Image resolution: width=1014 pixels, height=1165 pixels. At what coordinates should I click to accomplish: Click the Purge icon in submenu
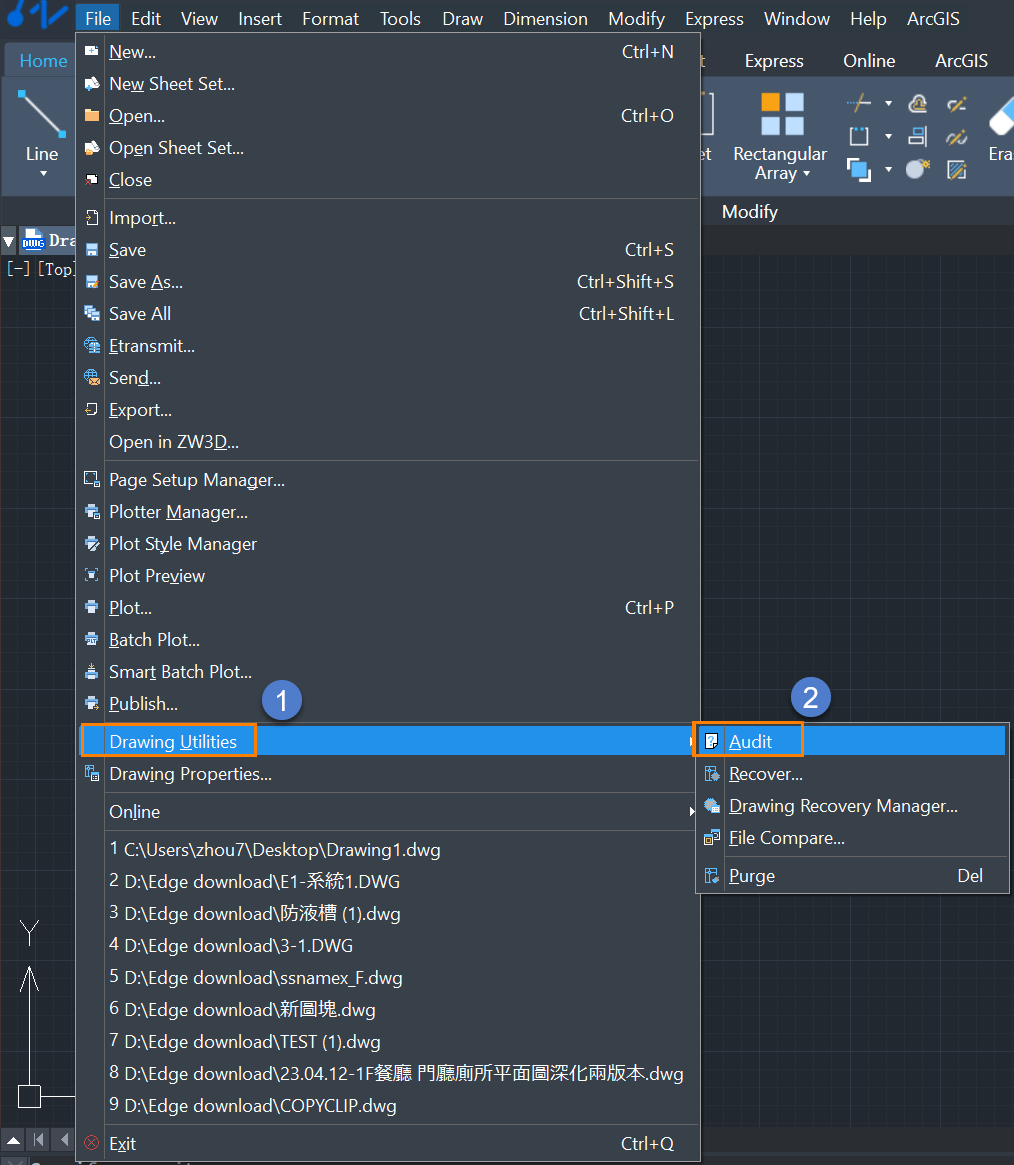712,875
